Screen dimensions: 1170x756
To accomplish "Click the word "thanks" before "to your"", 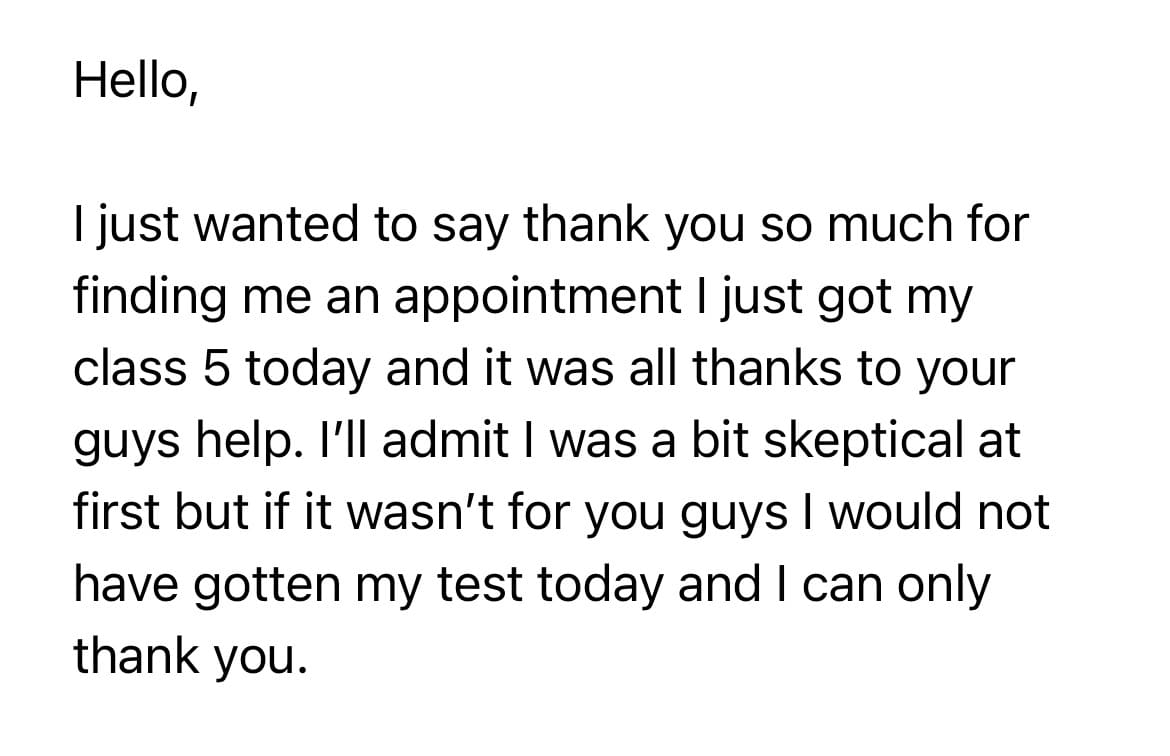I will [767, 368].
